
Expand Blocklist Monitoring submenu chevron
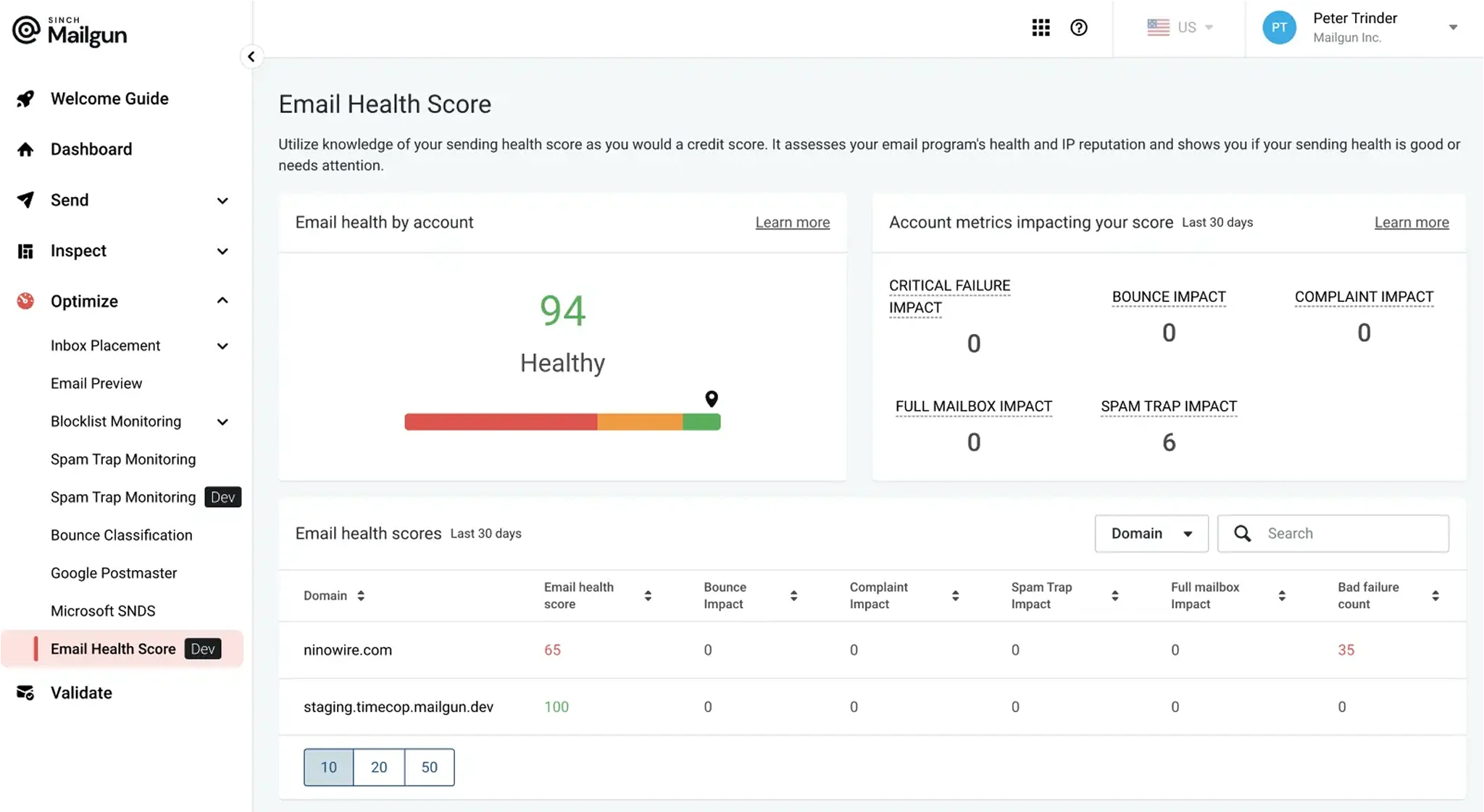coord(222,422)
